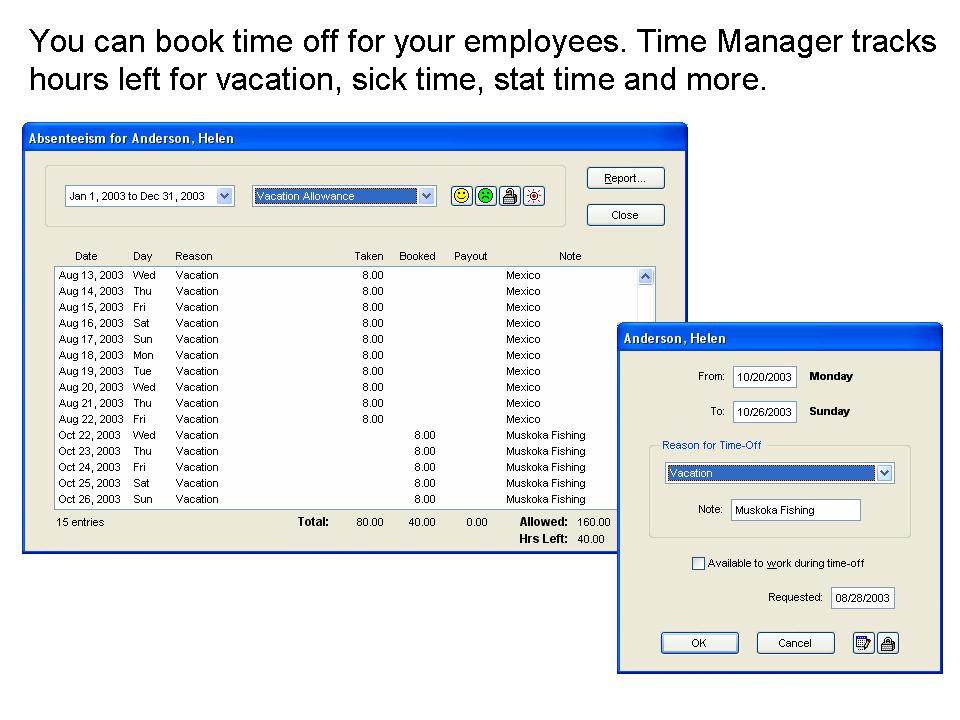Select the Aug 14, 2003 row
The image size is (960, 720).
346,291
